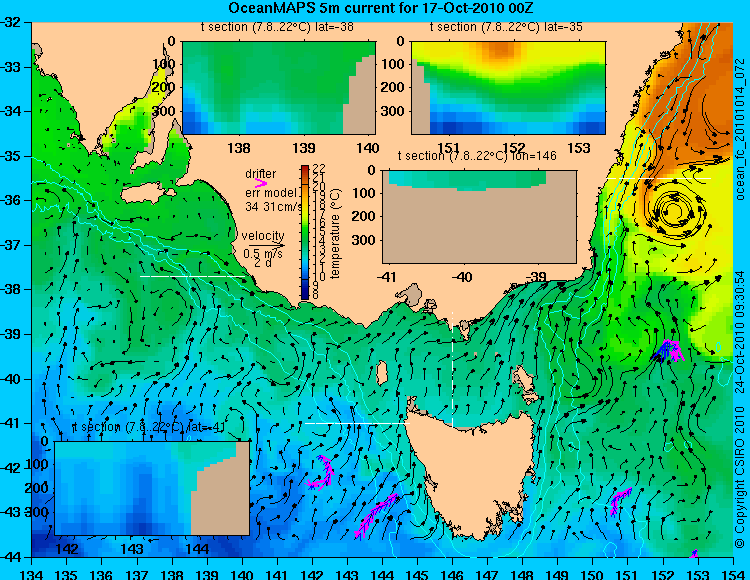Click the white section line at latitude -35
Screen dimensions: 750x580
point(658,178)
